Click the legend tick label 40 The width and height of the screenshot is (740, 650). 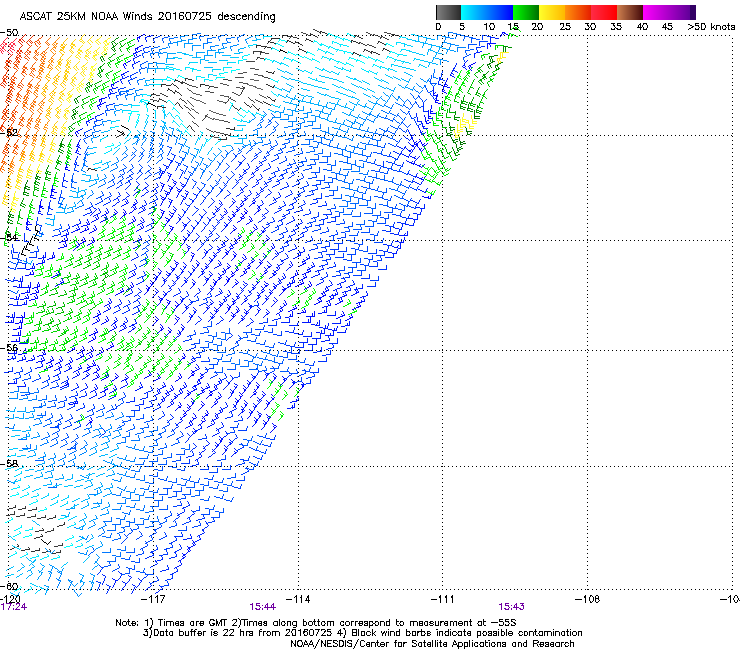click(642, 27)
